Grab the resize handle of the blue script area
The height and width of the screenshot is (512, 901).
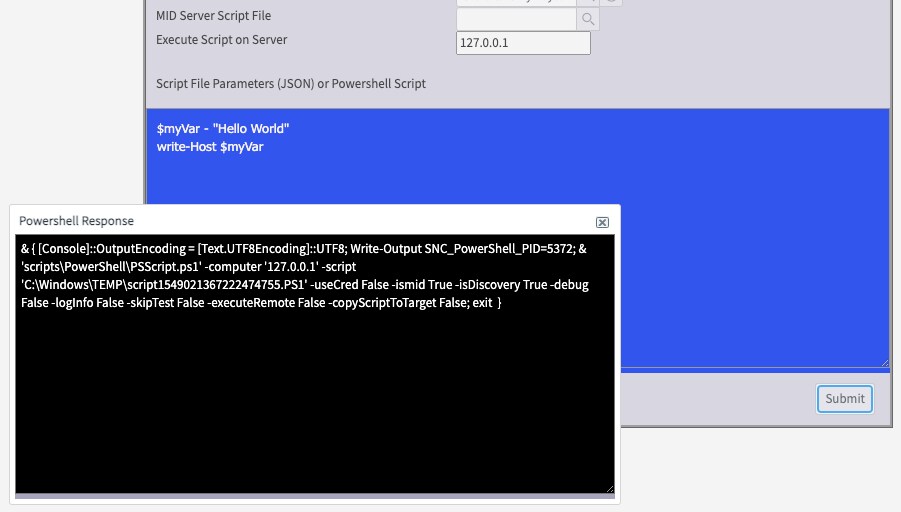(885, 363)
